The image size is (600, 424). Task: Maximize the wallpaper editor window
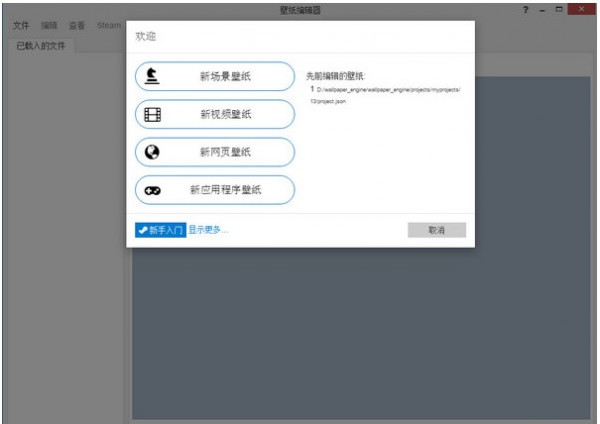[x=559, y=9]
